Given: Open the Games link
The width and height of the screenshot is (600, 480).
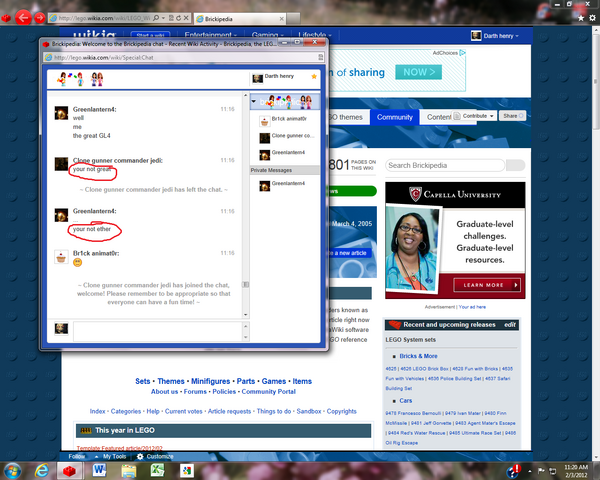Looking at the screenshot, I should click(273, 381).
